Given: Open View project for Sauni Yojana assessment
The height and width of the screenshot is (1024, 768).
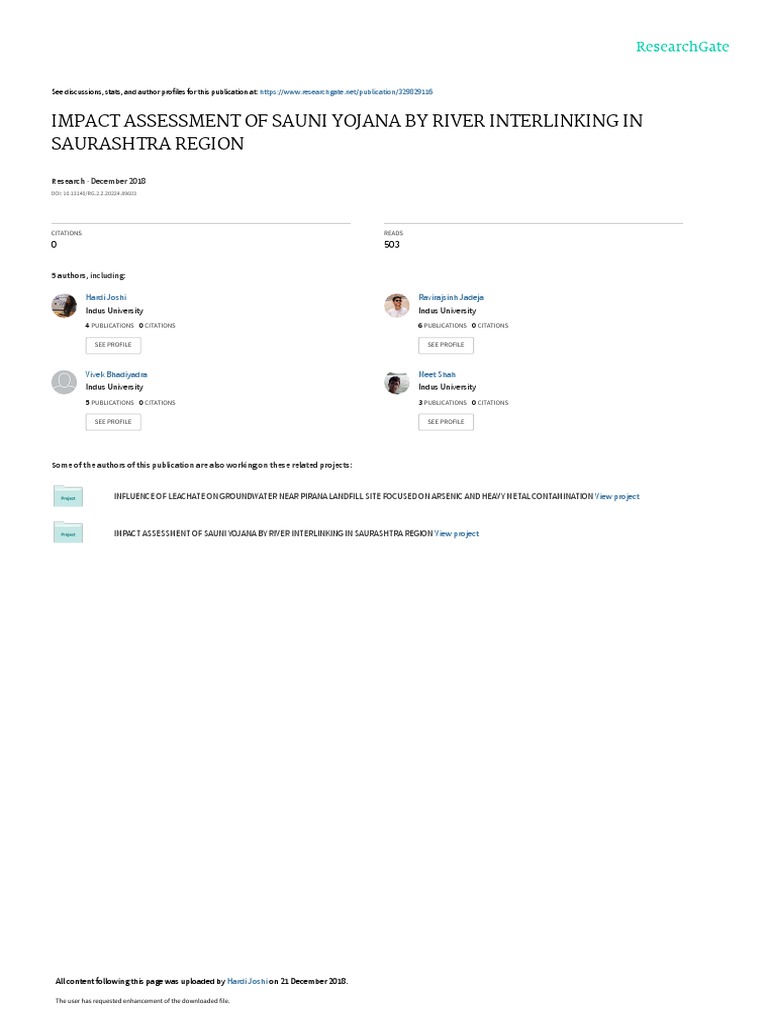Looking at the screenshot, I should tap(456, 534).
